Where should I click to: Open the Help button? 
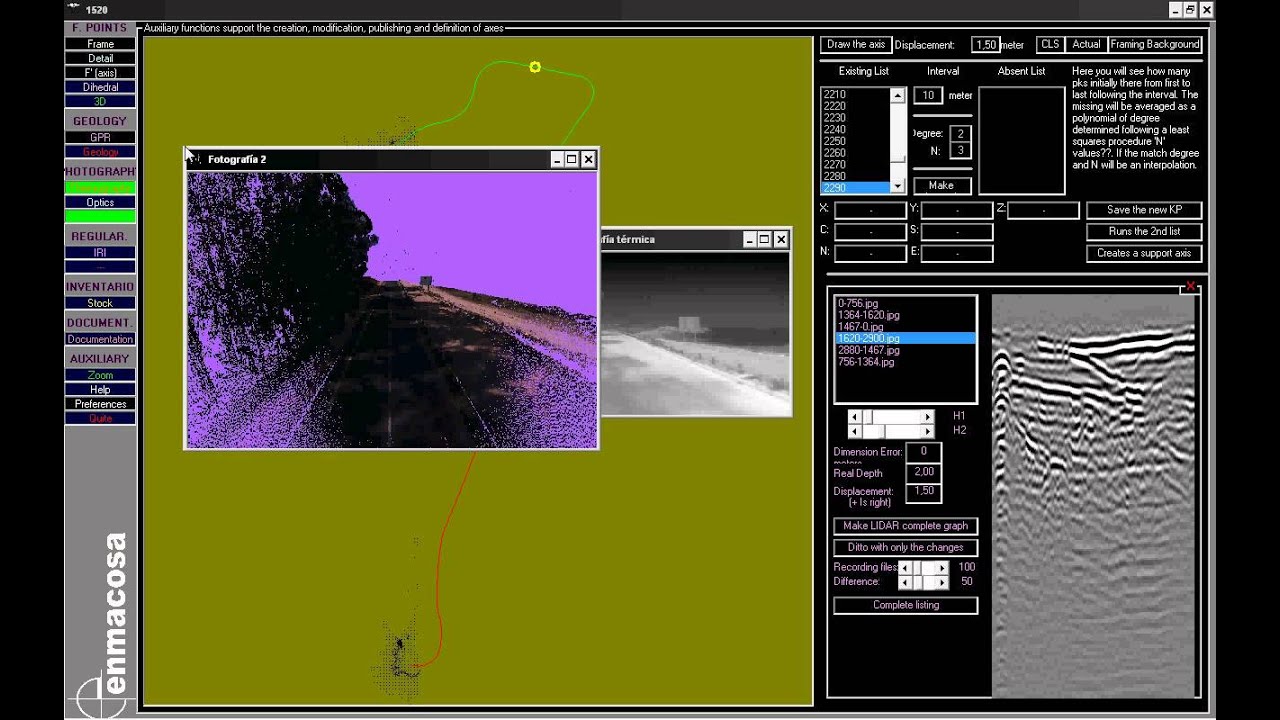click(x=100, y=389)
